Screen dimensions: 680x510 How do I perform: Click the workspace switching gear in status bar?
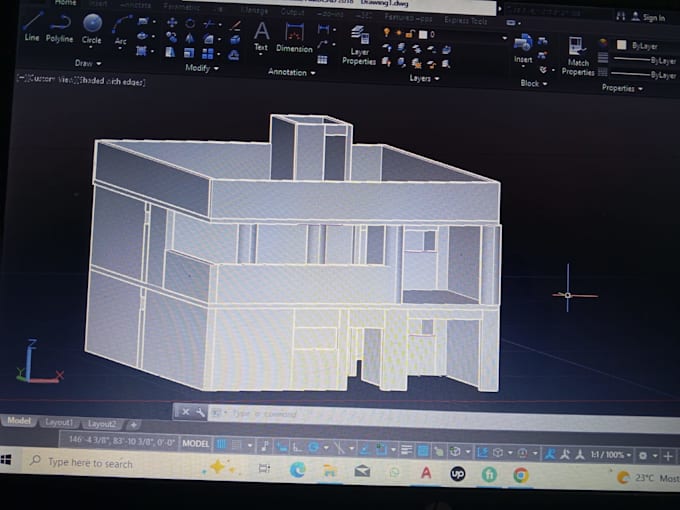[x=644, y=456]
